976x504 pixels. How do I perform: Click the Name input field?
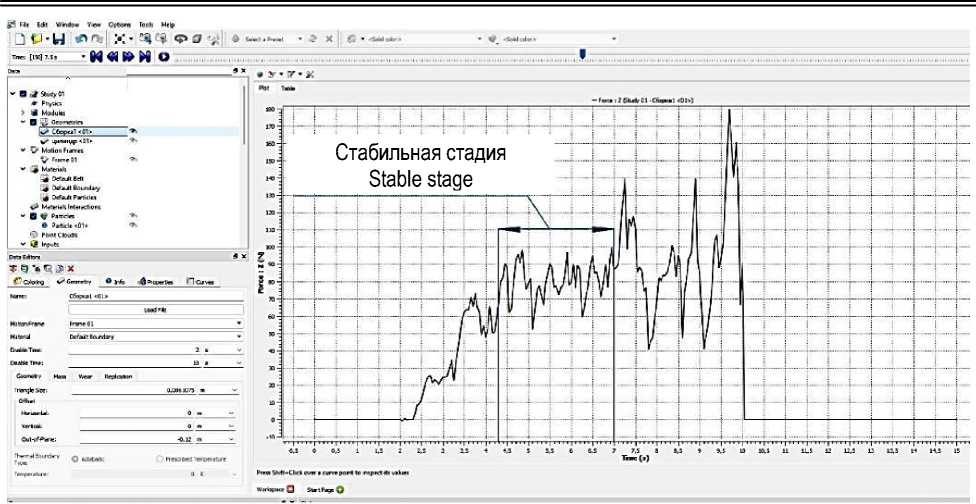tap(156, 296)
